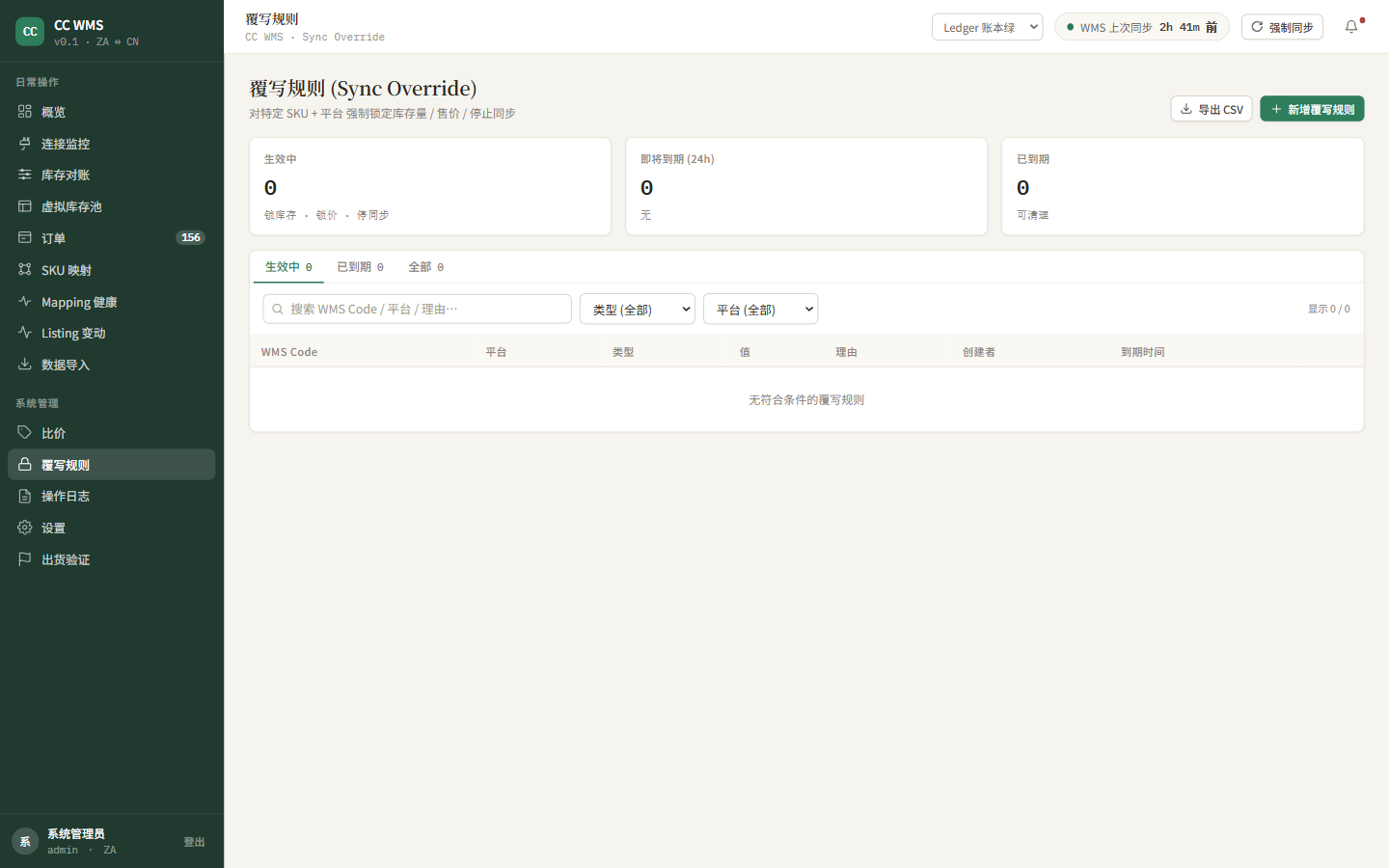Switch to the 生效中 tab
1389x868 pixels.
tap(288, 267)
